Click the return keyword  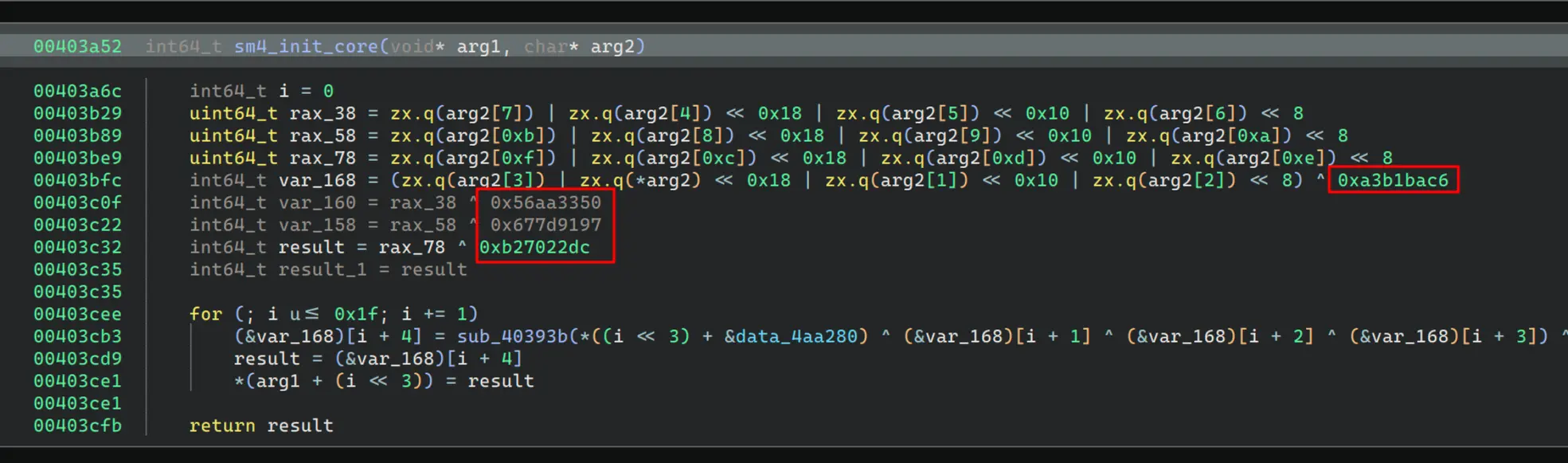[222, 426]
